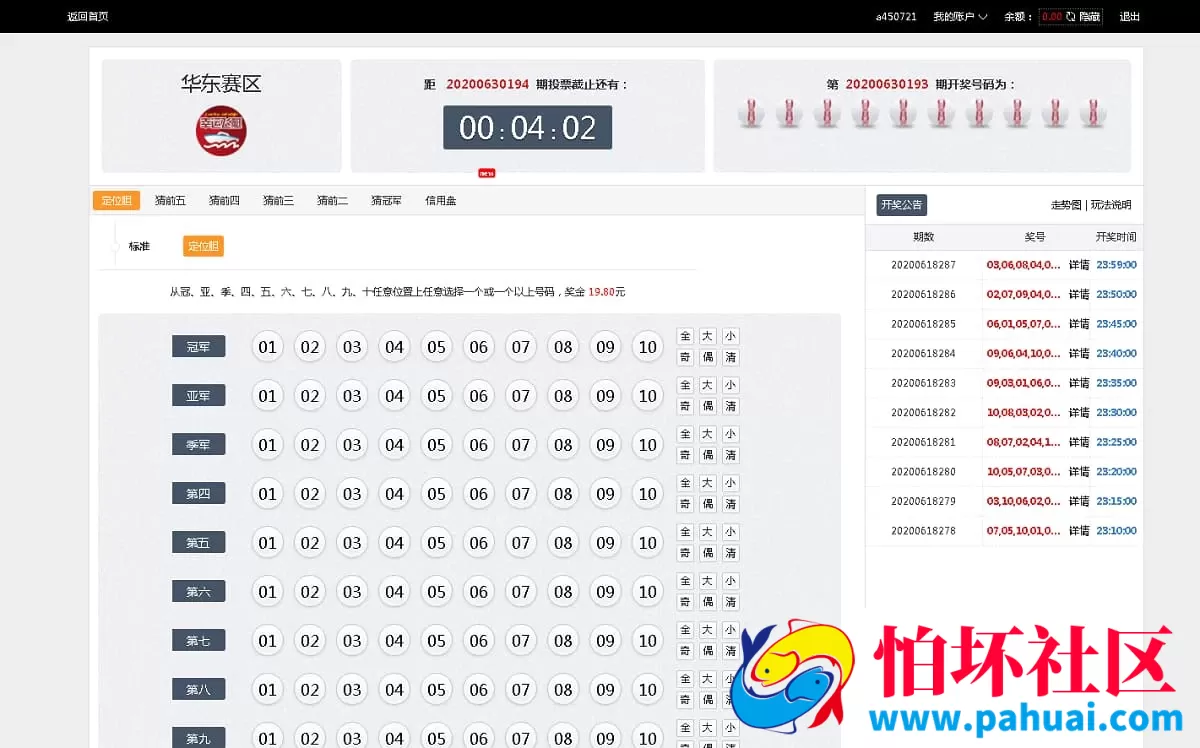Screen dimensions: 1200x748
Task: Toggle 全 quick-select for 冠军 row
Action: tap(685, 336)
